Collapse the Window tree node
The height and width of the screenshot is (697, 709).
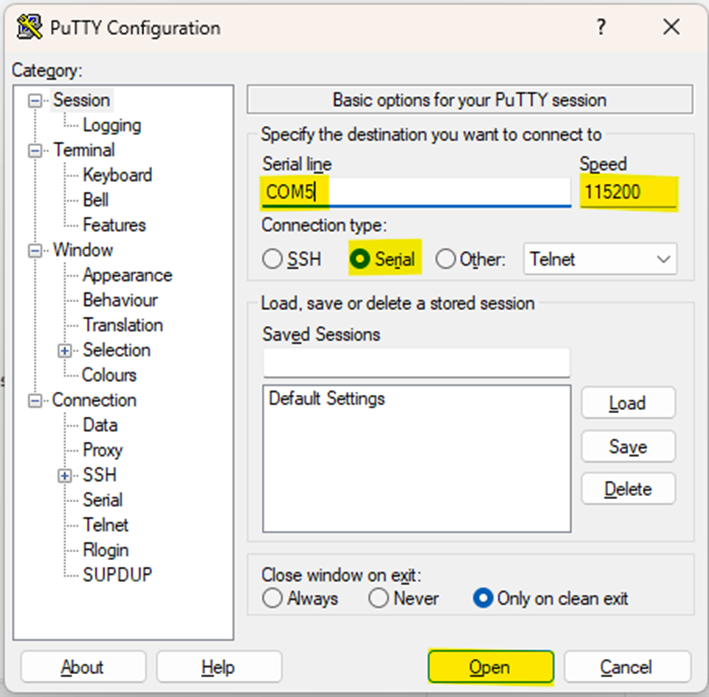pos(35,251)
